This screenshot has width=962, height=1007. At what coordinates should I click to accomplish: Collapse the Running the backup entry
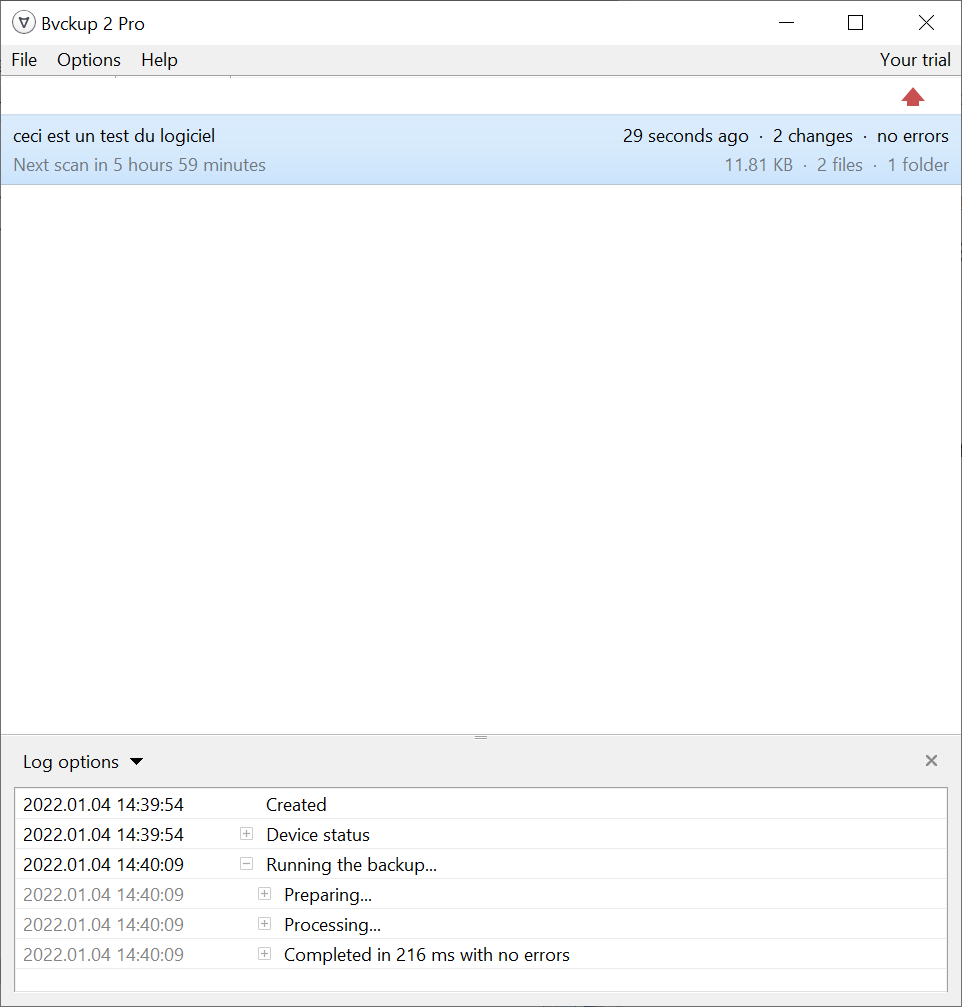(246, 864)
